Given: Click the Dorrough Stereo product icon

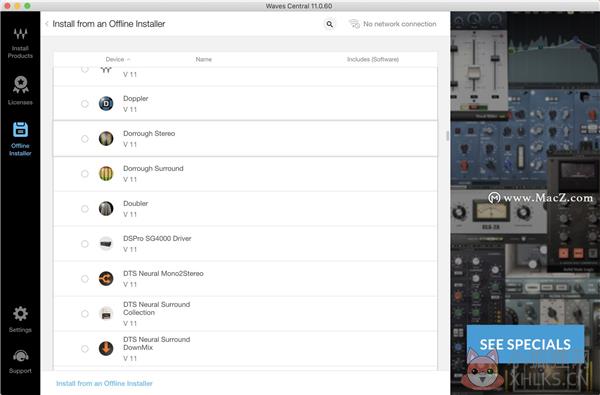Looking at the screenshot, I should (x=106, y=139).
